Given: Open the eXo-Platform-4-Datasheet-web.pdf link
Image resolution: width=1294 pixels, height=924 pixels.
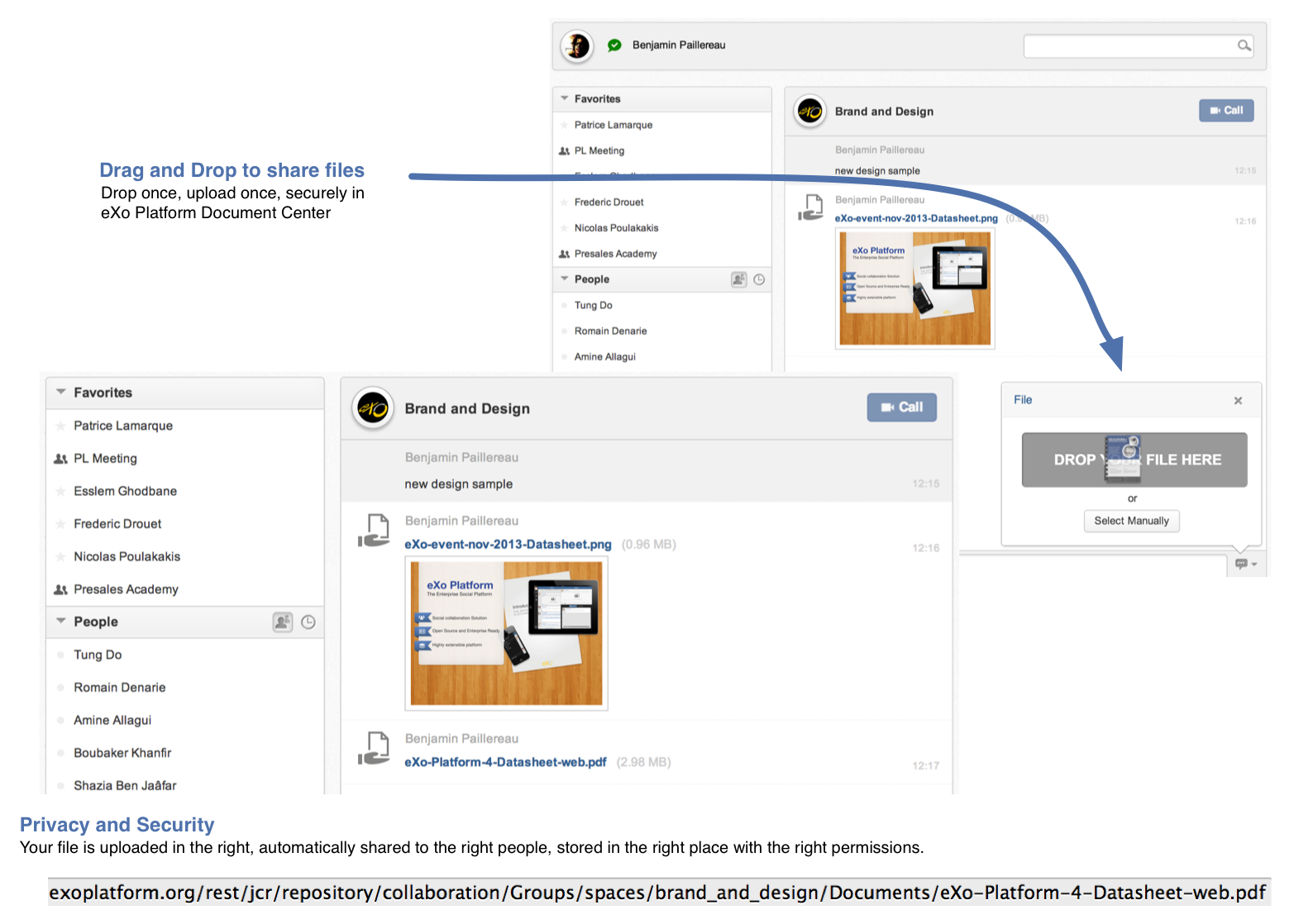Looking at the screenshot, I should pos(505,762).
